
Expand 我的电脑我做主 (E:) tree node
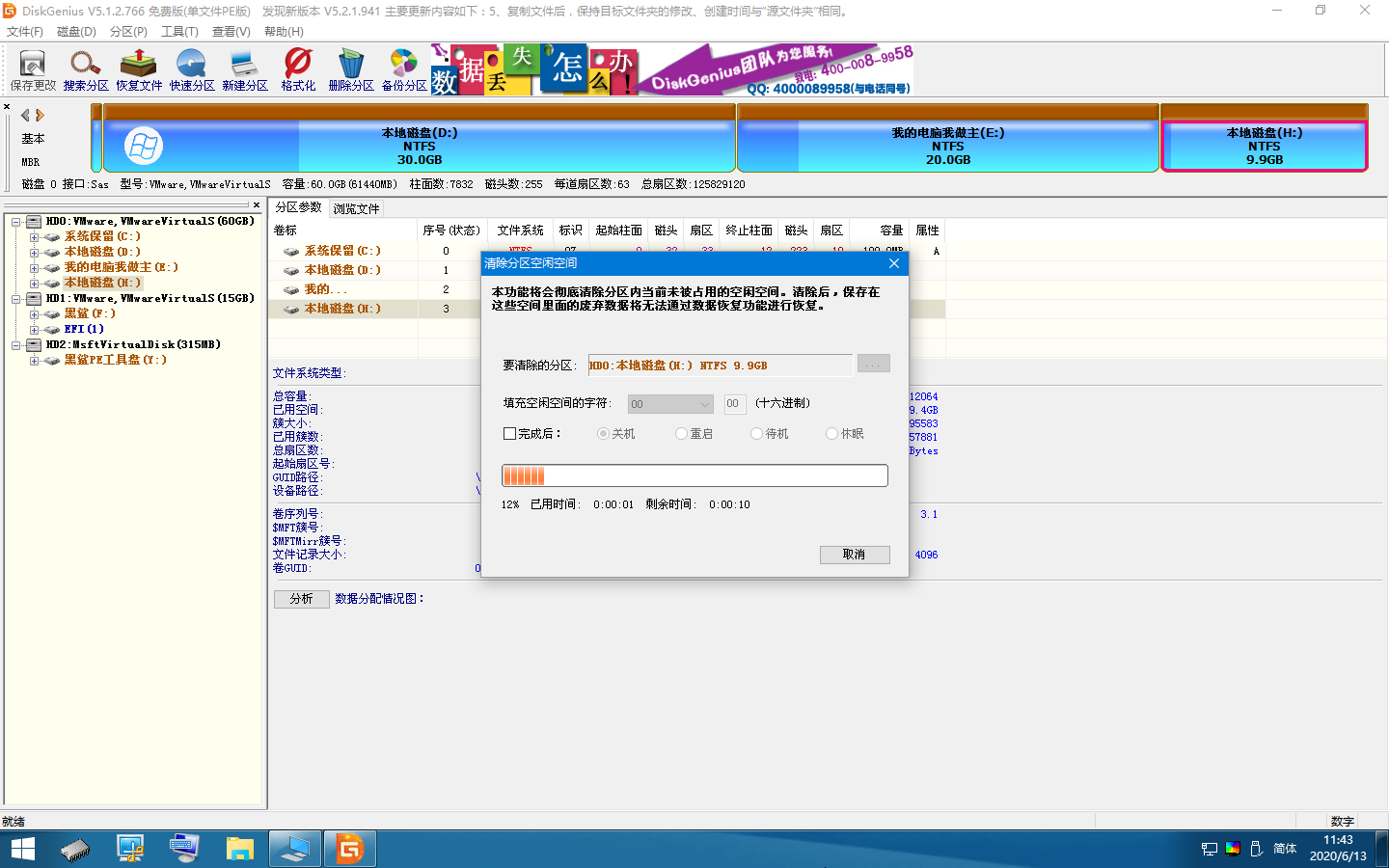34,268
